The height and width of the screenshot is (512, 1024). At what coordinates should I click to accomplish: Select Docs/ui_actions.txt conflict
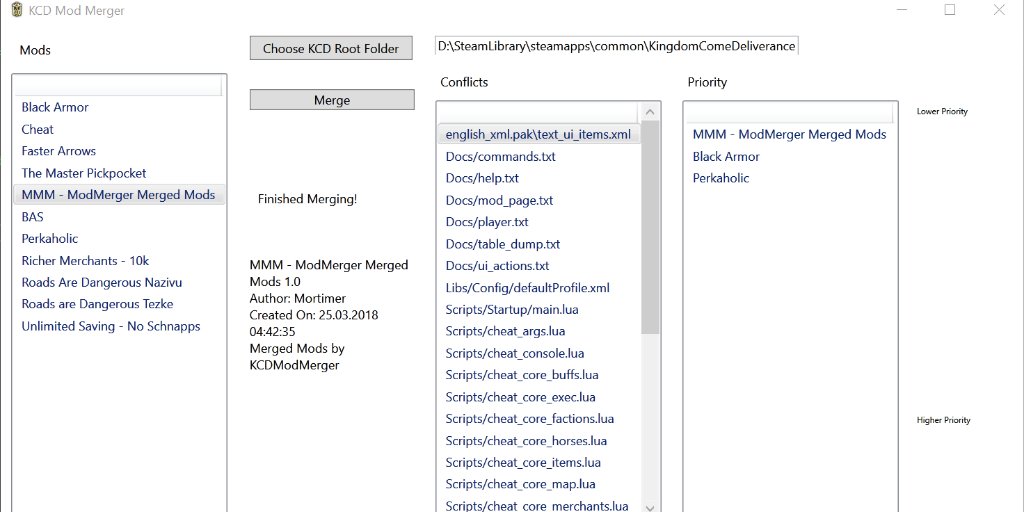pyautogui.click(x=539, y=266)
